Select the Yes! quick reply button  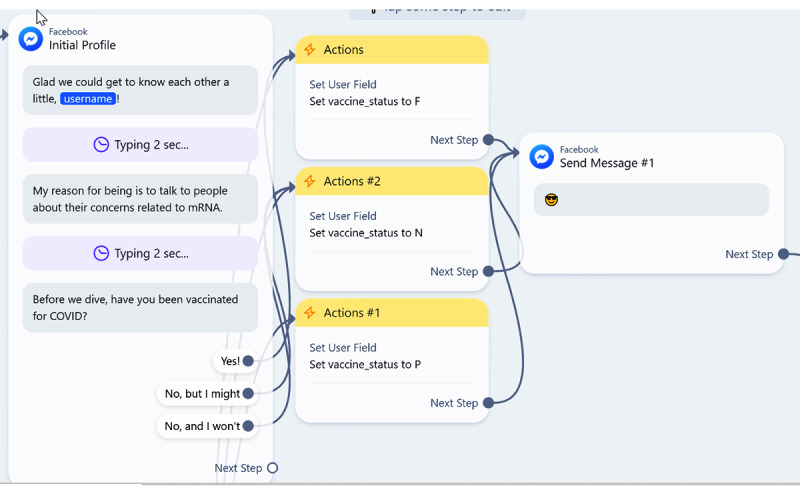tap(234, 361)
